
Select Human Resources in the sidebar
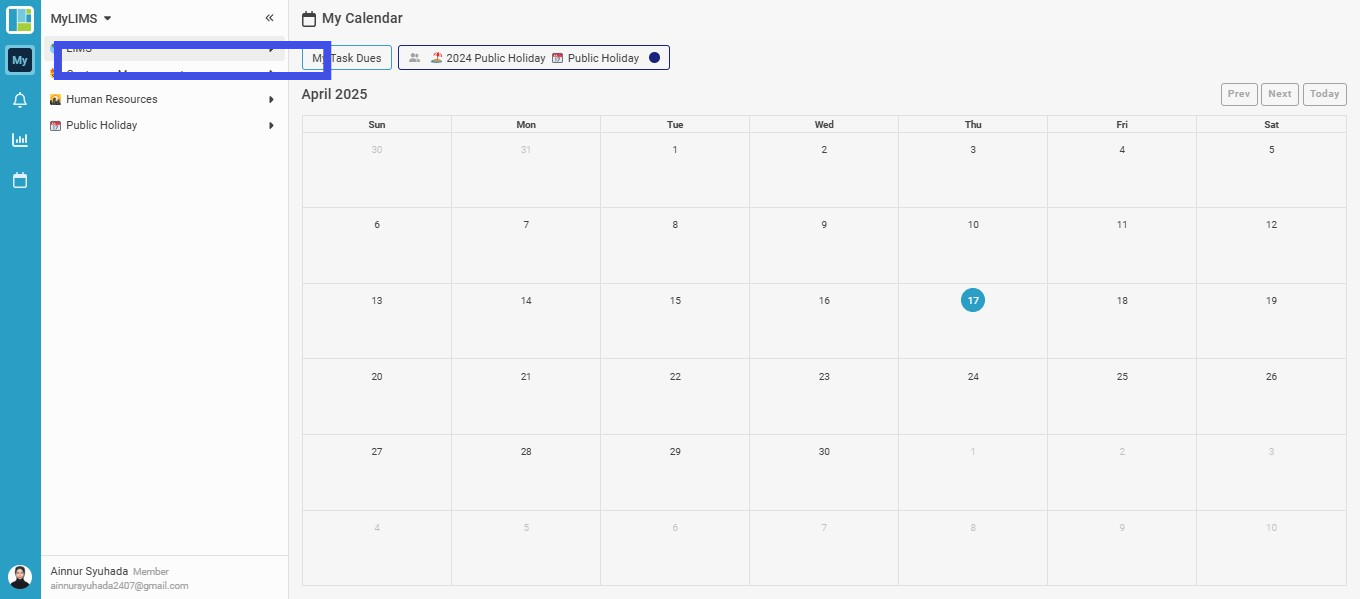click(x=112, y=100)
